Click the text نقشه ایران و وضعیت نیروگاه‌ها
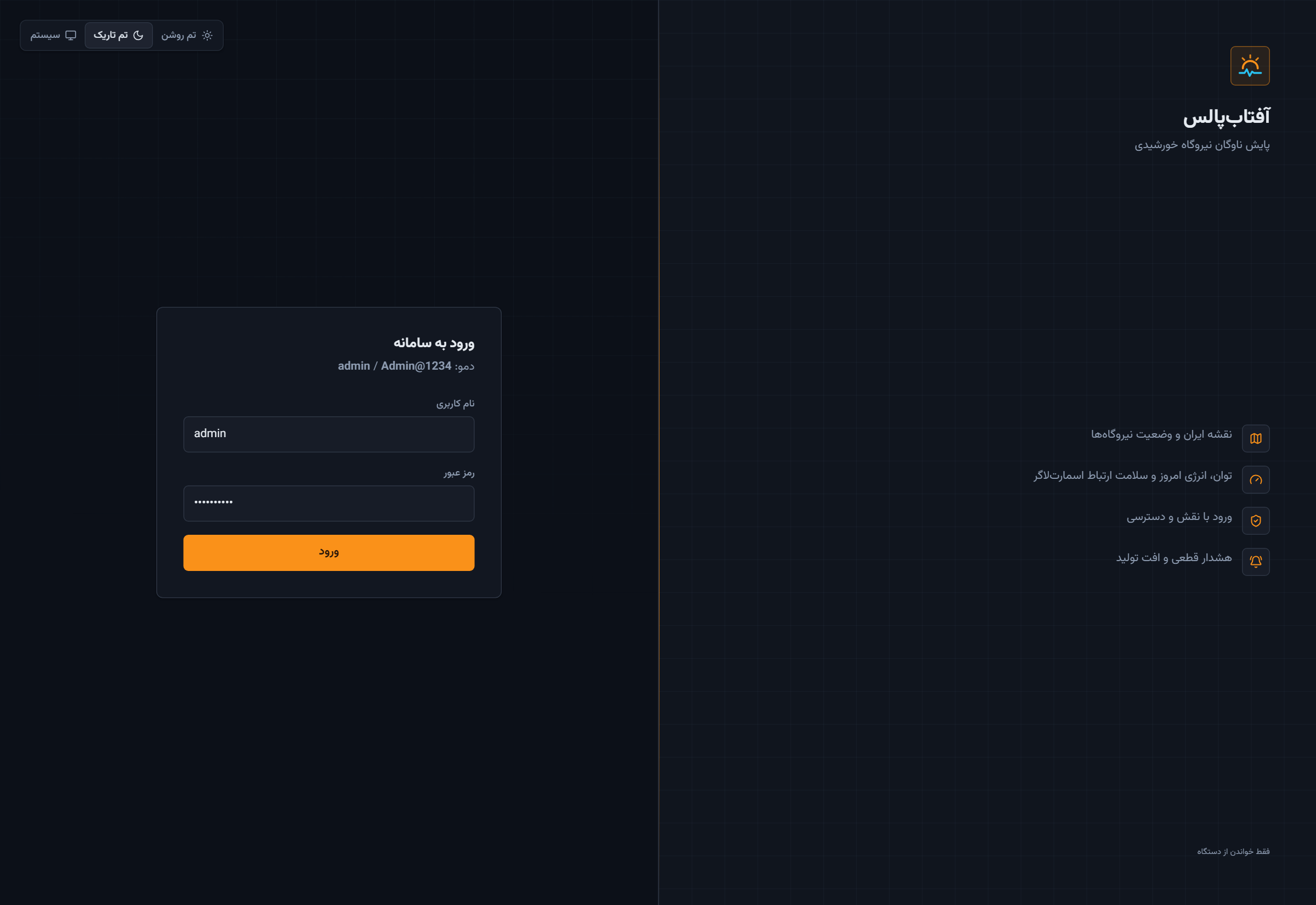The image size is (1316, 905). point(1161,434)
